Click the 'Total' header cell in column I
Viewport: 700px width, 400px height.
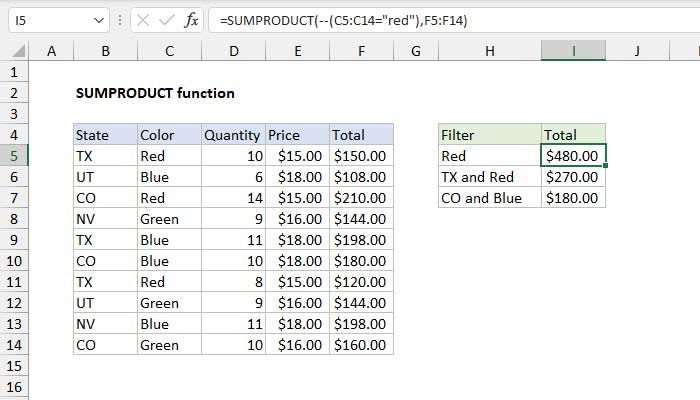pyautogui.click(x=573, y=135)
